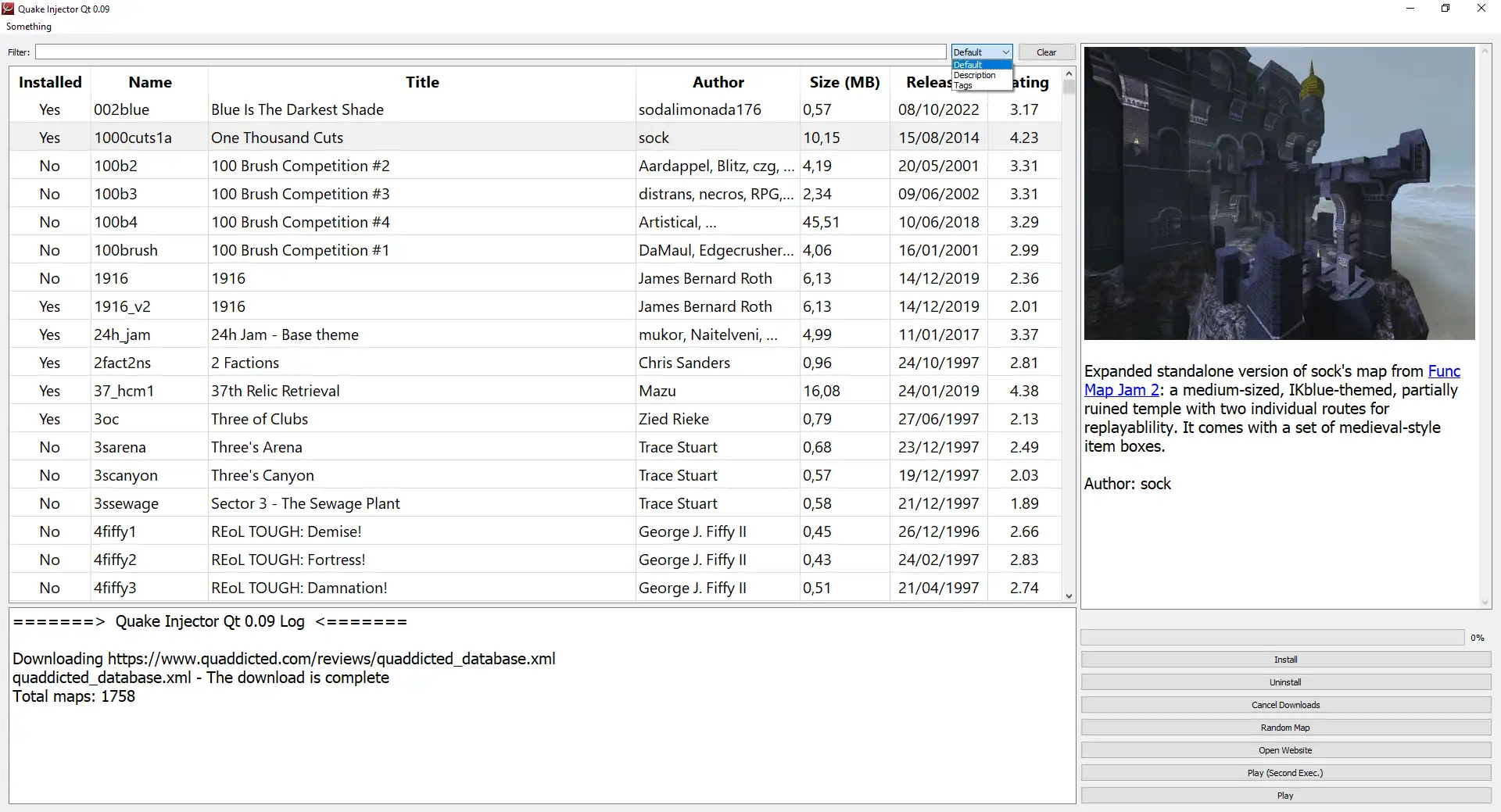
Task: Click the Zied Rieke author cell
Action: point(718,419)
